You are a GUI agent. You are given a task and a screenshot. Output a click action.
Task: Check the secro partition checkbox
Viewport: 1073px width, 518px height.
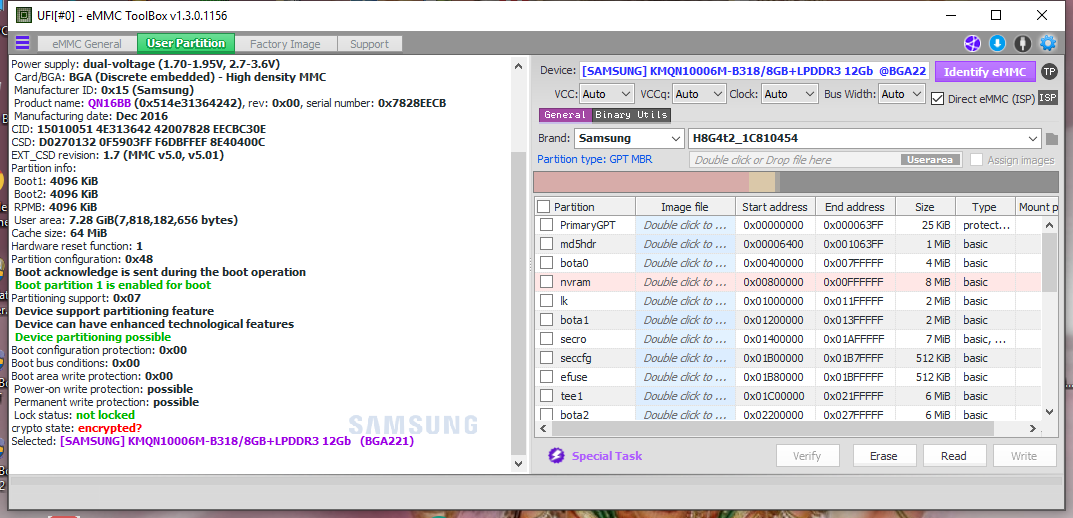tap(546, 339)
